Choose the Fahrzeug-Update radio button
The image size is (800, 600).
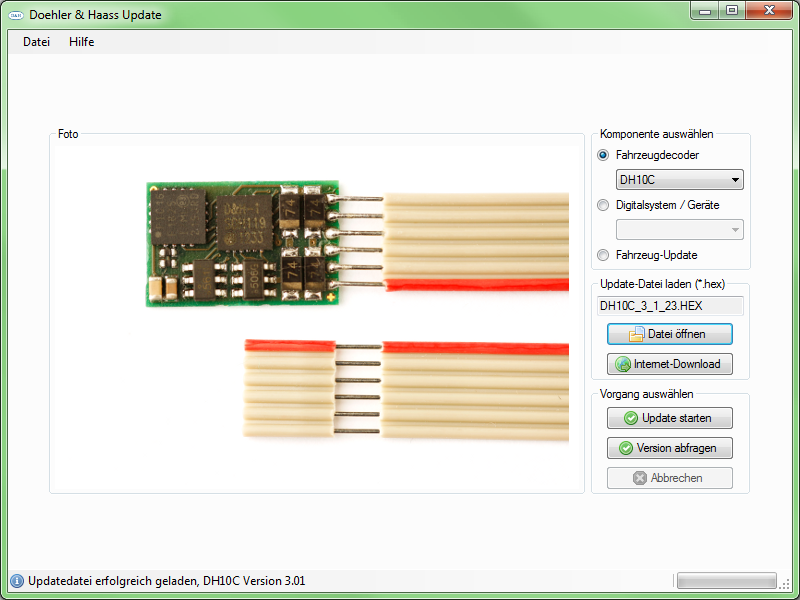[x=603, y=255]
